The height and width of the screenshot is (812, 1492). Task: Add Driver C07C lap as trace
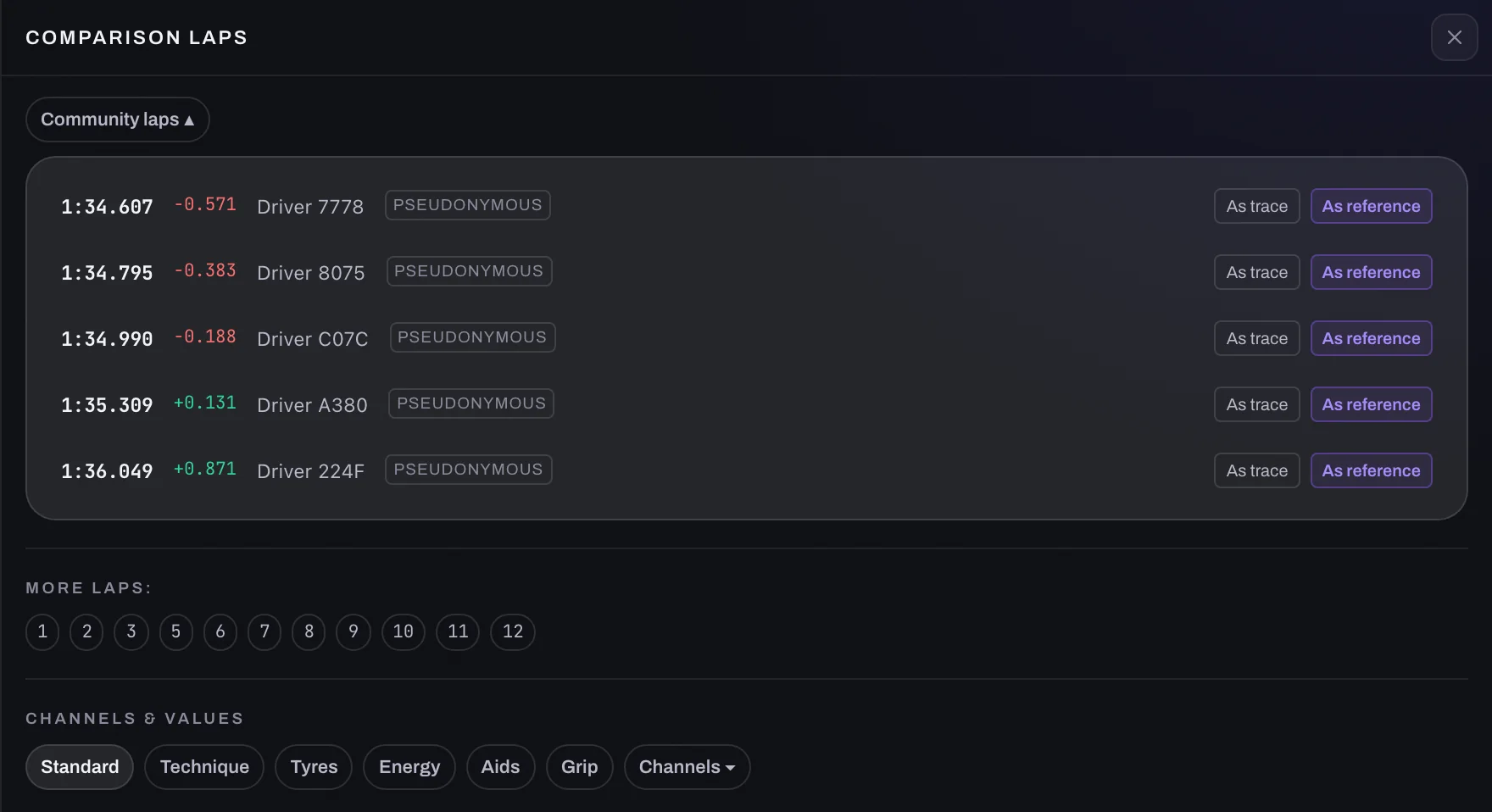point(1256,338)
